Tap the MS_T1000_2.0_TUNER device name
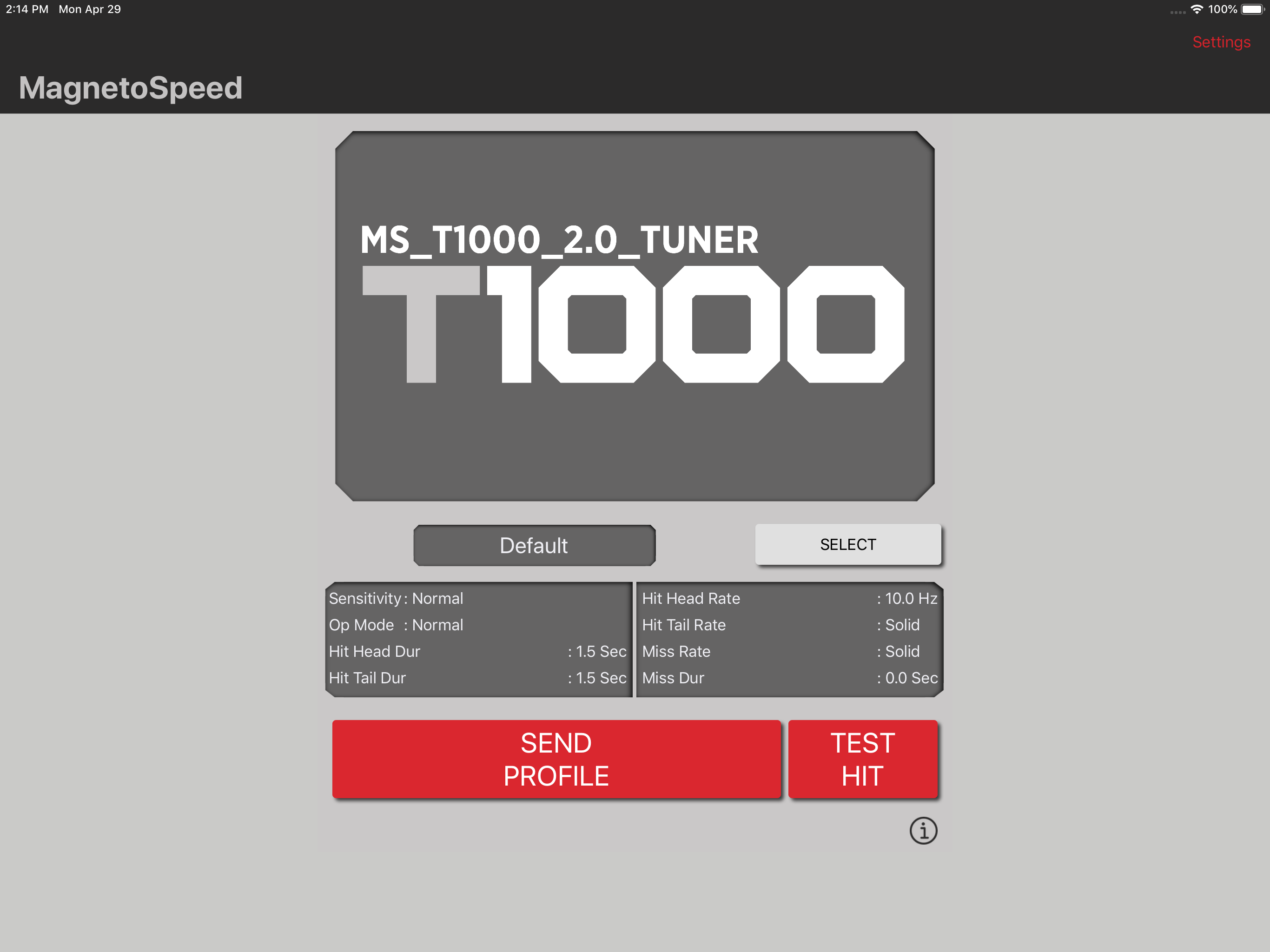Image resolution: width=1270 pixels, height=952 pixels. pyautogui.click(x=559, y=240)
